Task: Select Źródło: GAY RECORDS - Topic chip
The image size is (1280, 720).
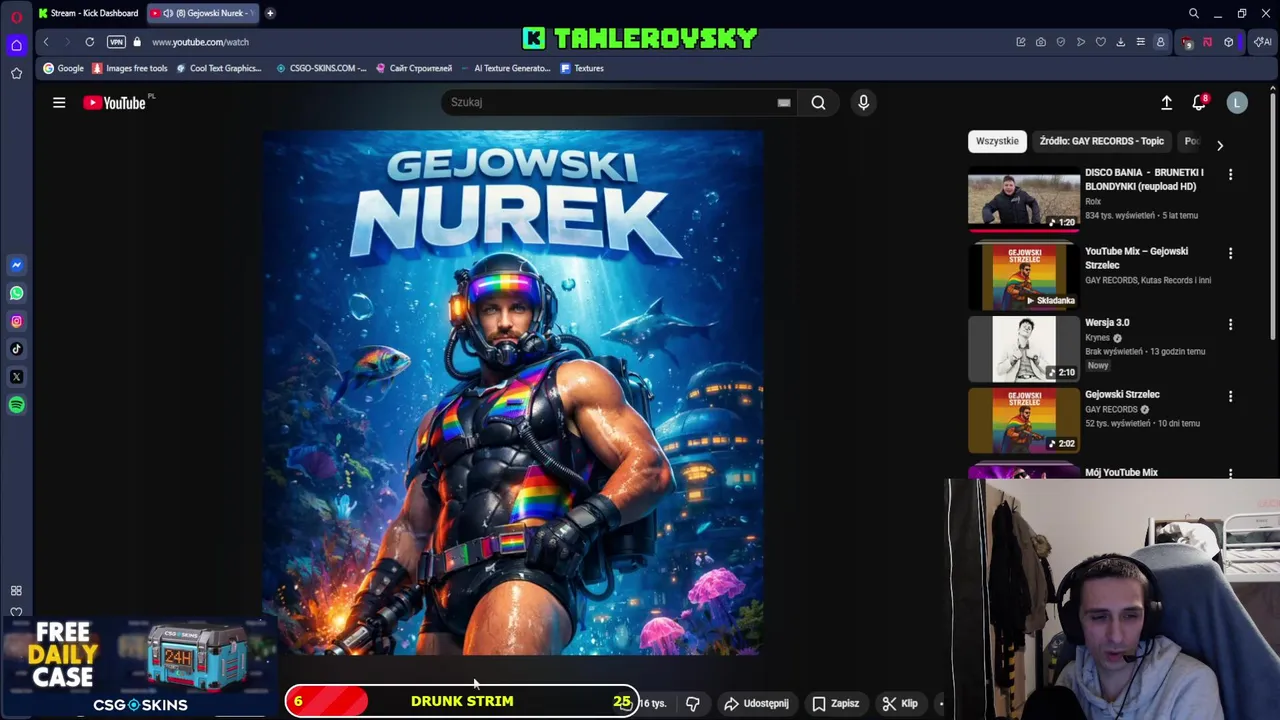Action: 1102,141
